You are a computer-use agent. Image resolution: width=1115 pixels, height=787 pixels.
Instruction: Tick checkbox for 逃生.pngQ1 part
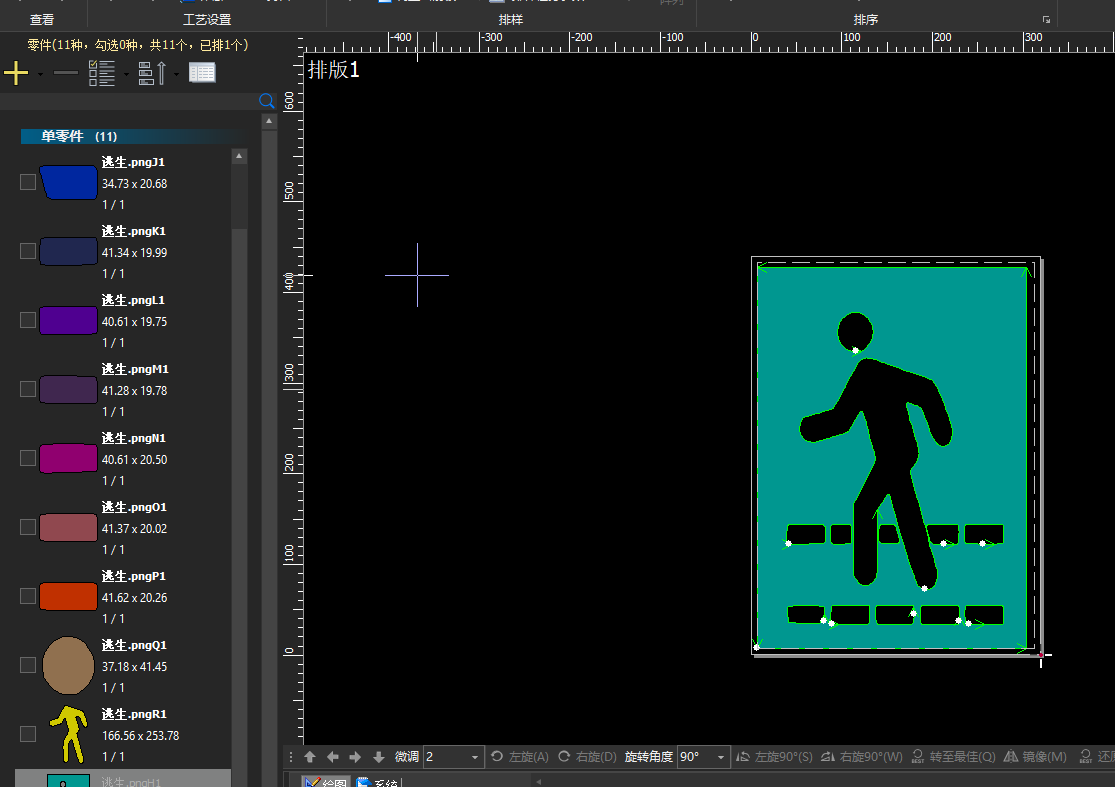(28, 665)
